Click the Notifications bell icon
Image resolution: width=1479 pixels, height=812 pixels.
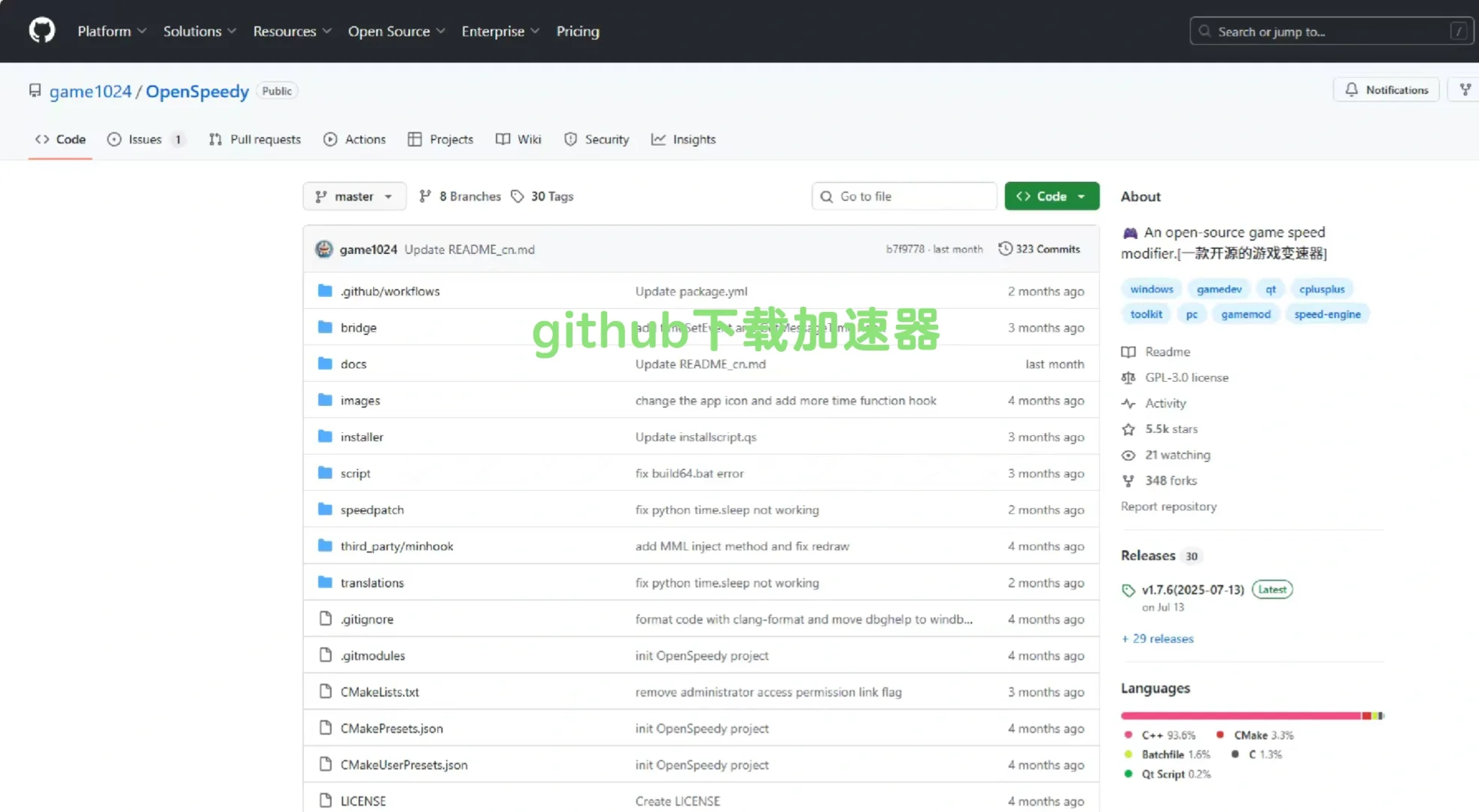tap(1351, 89)
